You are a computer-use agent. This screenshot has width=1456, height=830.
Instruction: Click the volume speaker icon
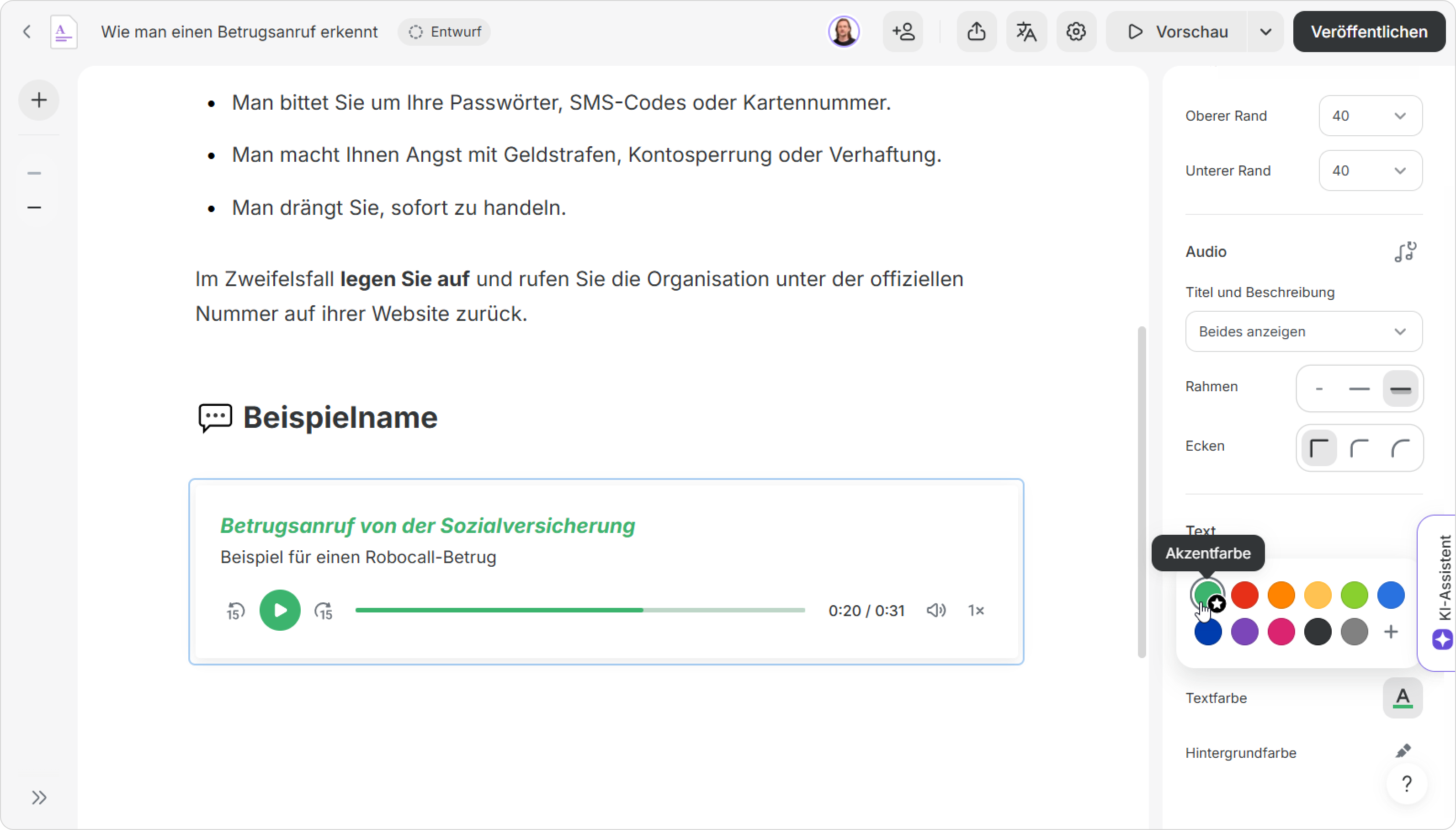tap(936, 611)
